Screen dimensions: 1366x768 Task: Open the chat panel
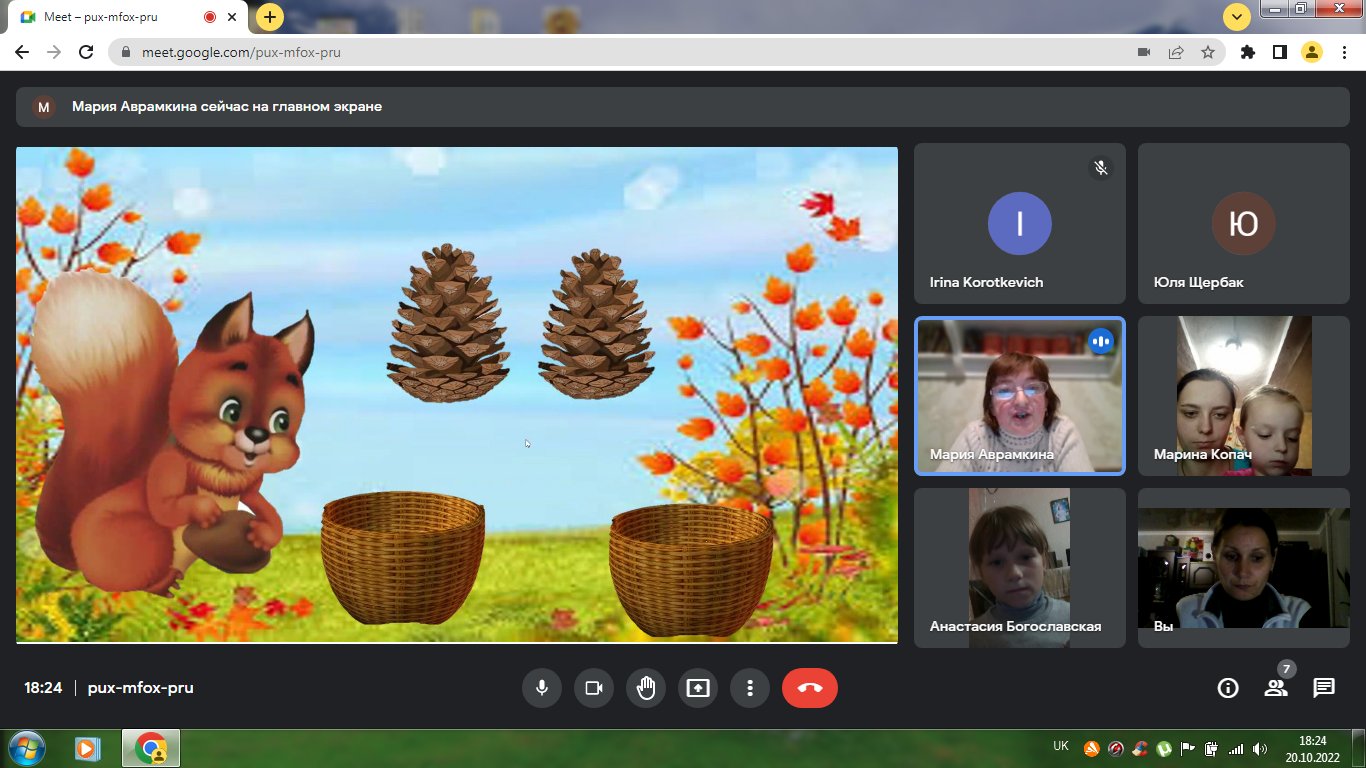point(1324,688)
